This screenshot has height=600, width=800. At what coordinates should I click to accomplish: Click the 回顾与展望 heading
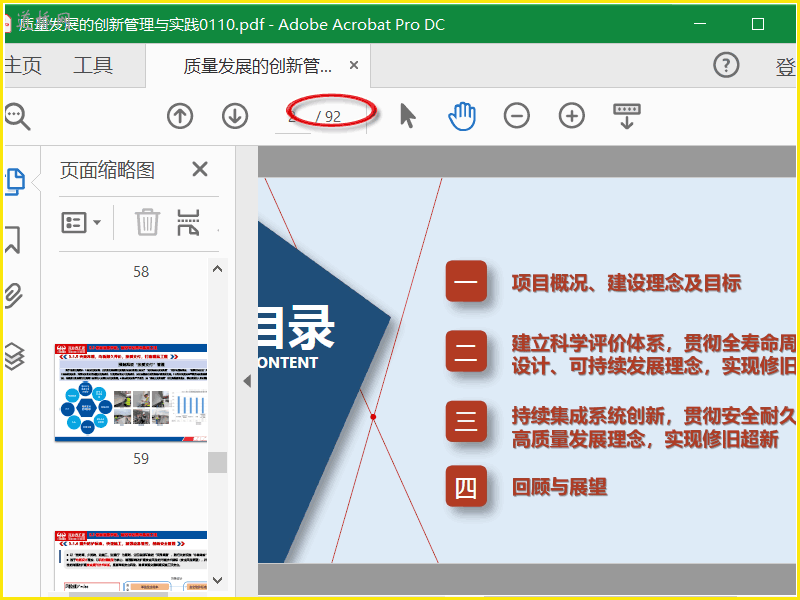(560, 487)
